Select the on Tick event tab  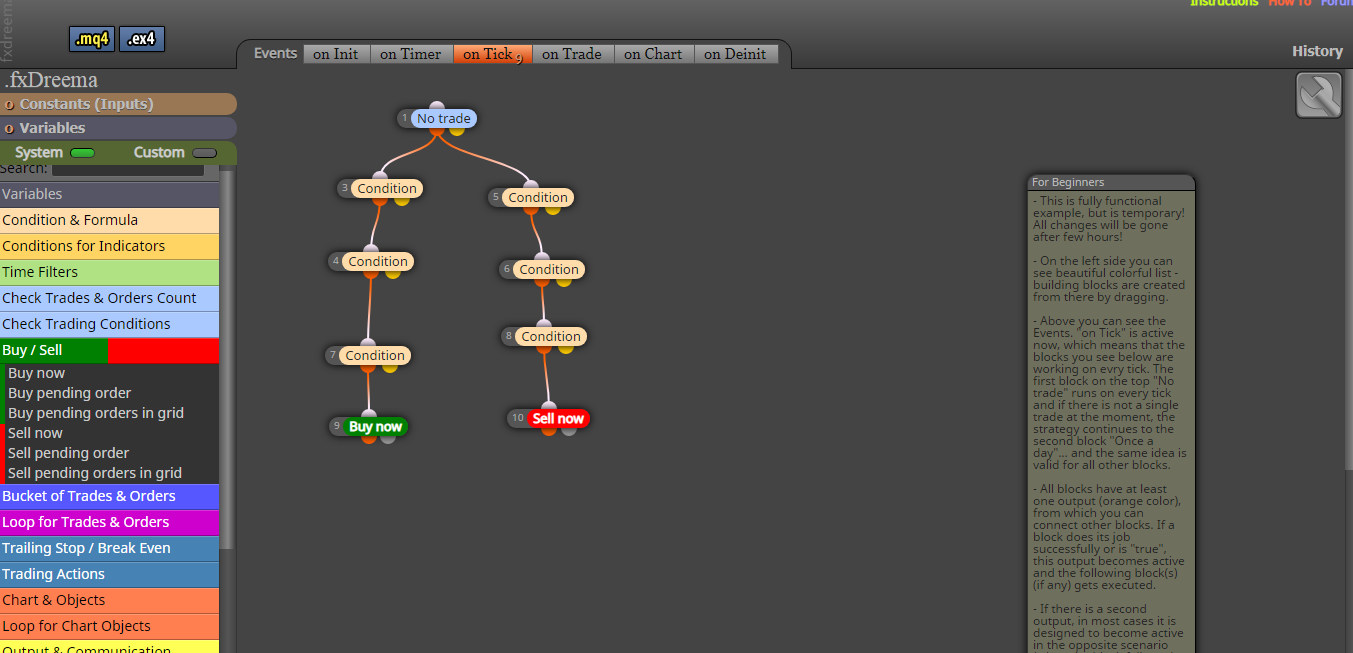click(x=492, y=54)
